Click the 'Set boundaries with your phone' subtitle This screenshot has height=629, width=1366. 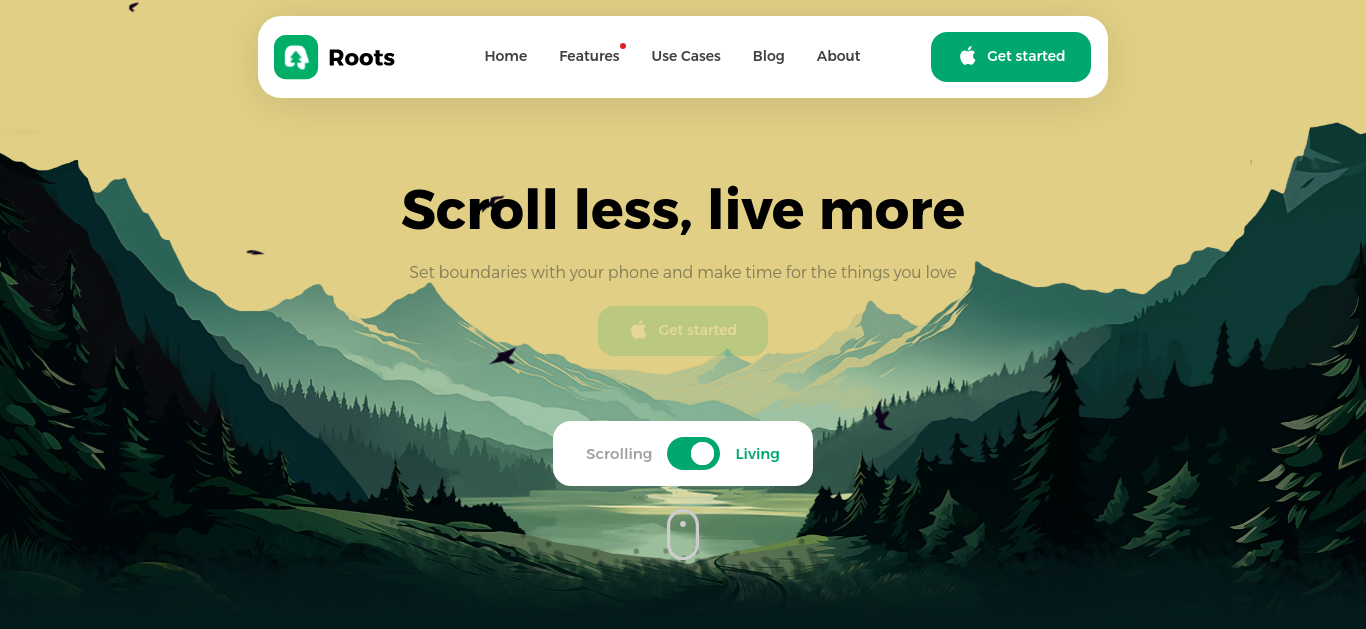coord(683,272)
